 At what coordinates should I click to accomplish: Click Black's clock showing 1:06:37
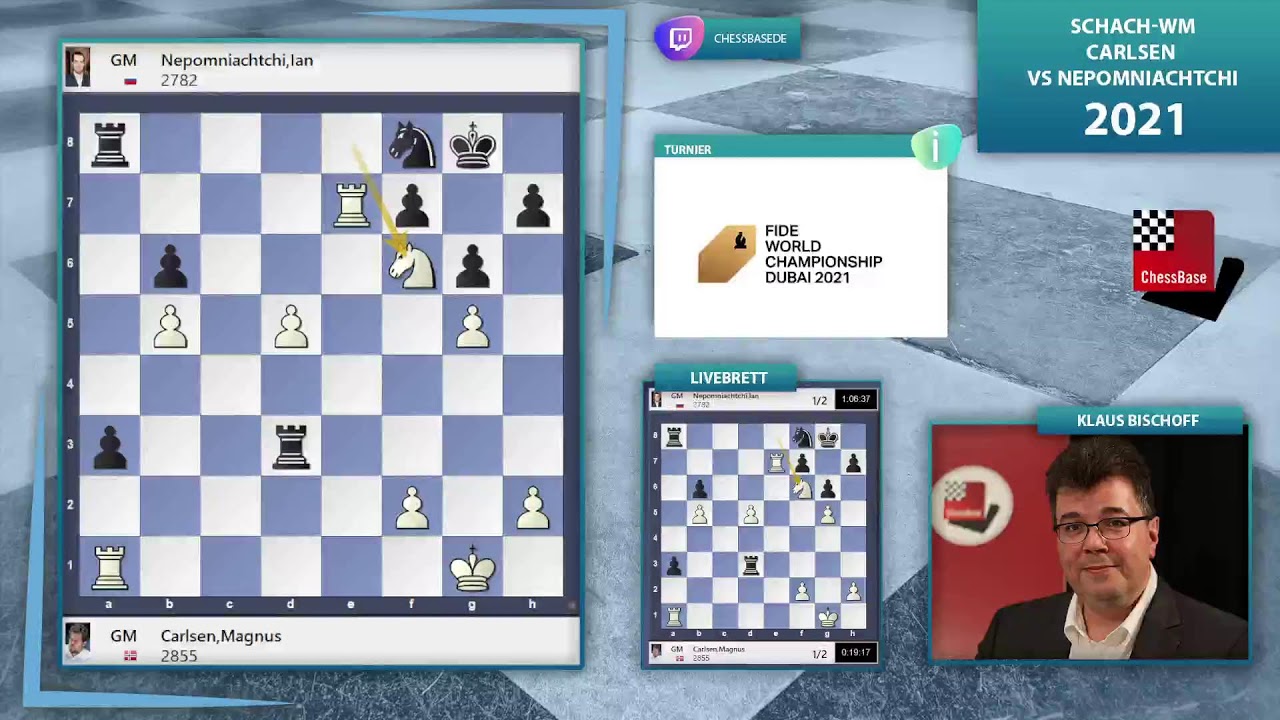pyautogui.click(x=855, y=399)
